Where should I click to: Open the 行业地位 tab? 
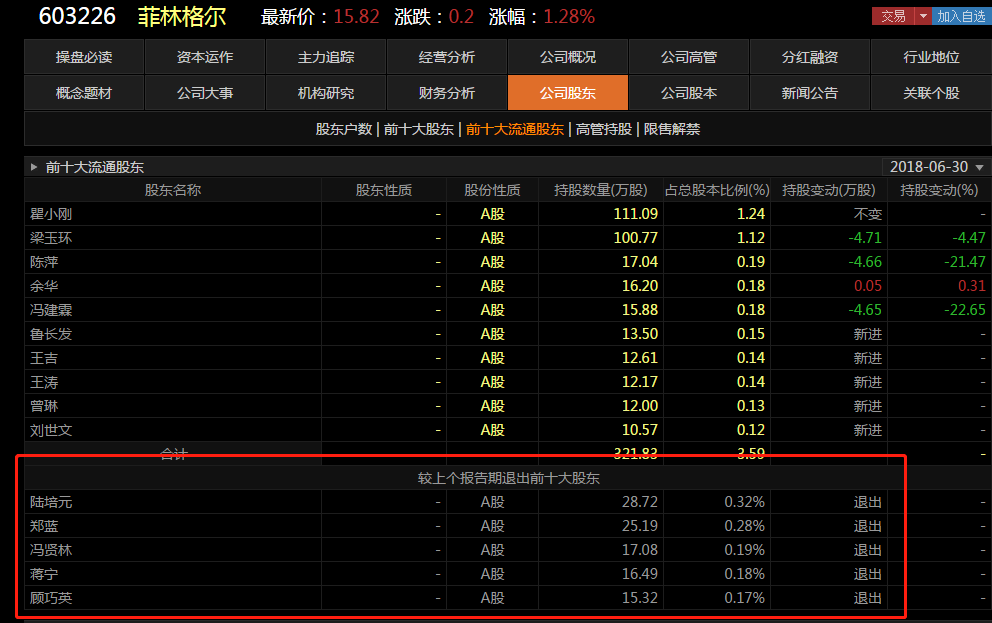[x=931, y=57]
